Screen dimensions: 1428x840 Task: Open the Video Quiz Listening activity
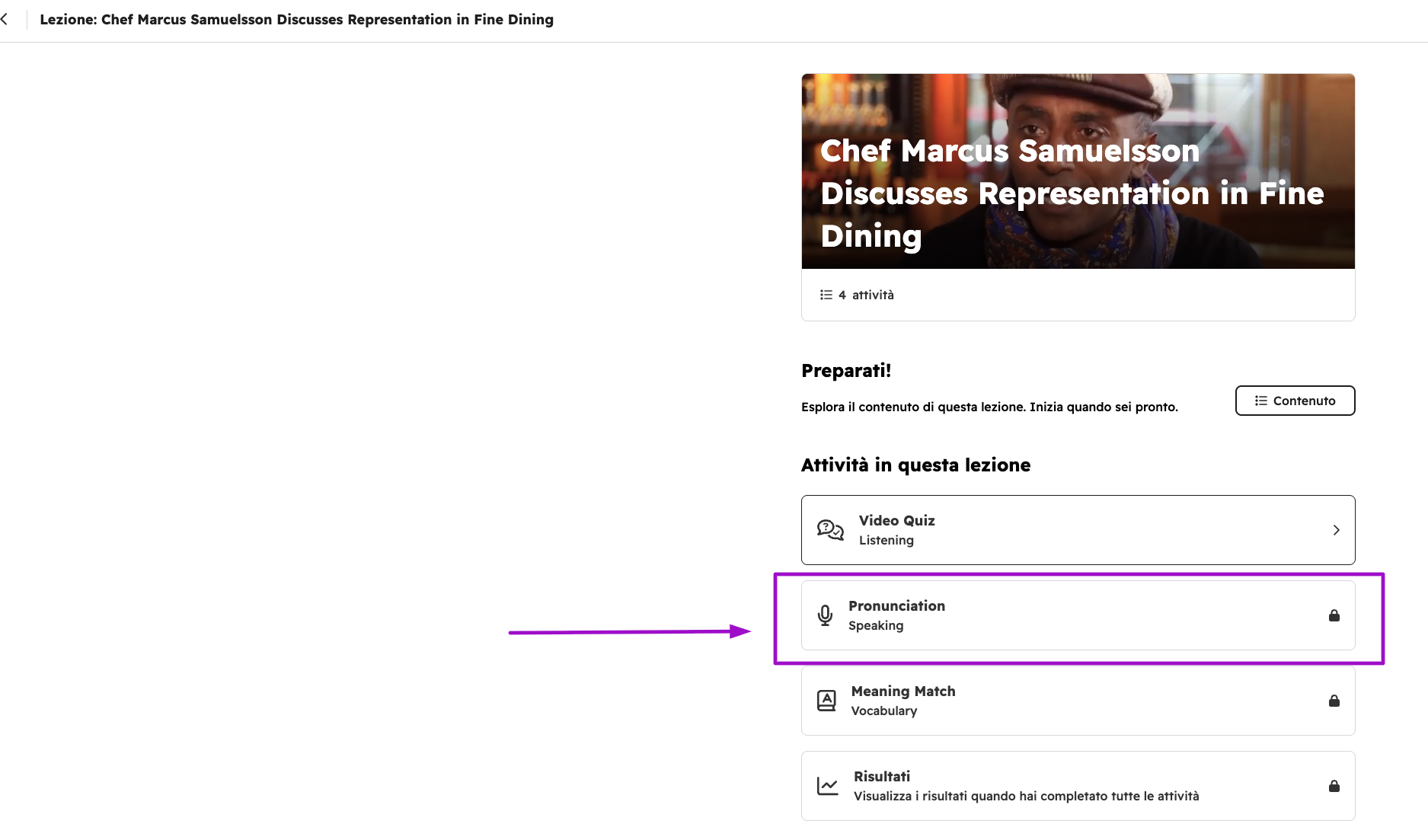point(1078,530)
